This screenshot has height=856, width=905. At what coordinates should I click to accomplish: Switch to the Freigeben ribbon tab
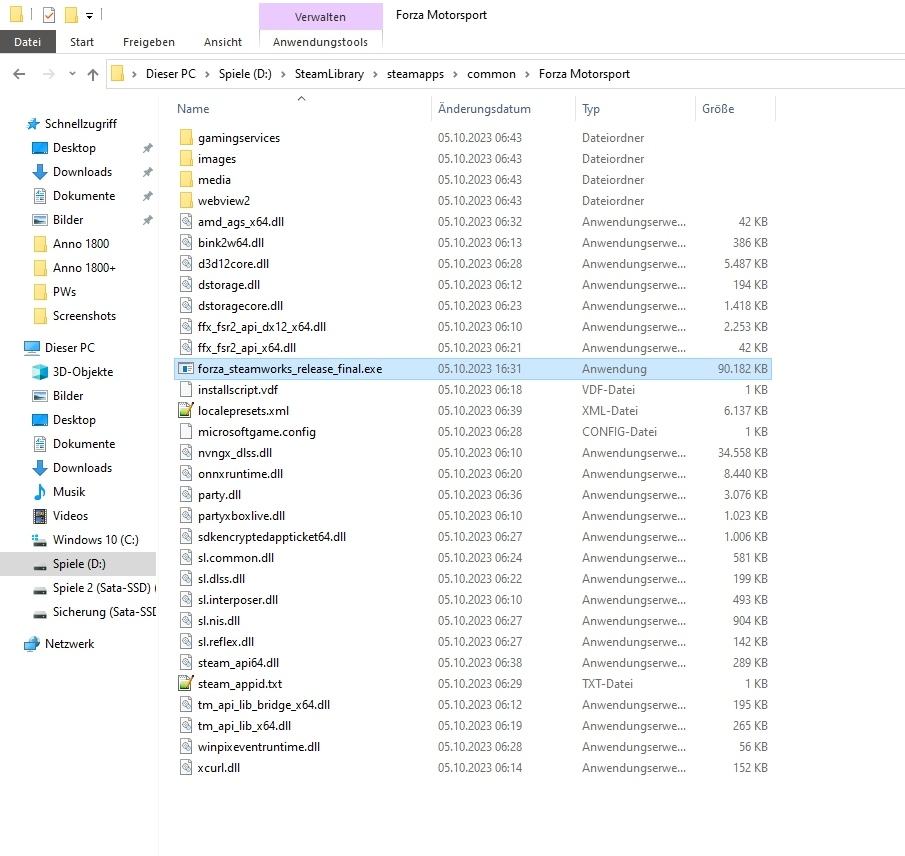click(149, 42)
